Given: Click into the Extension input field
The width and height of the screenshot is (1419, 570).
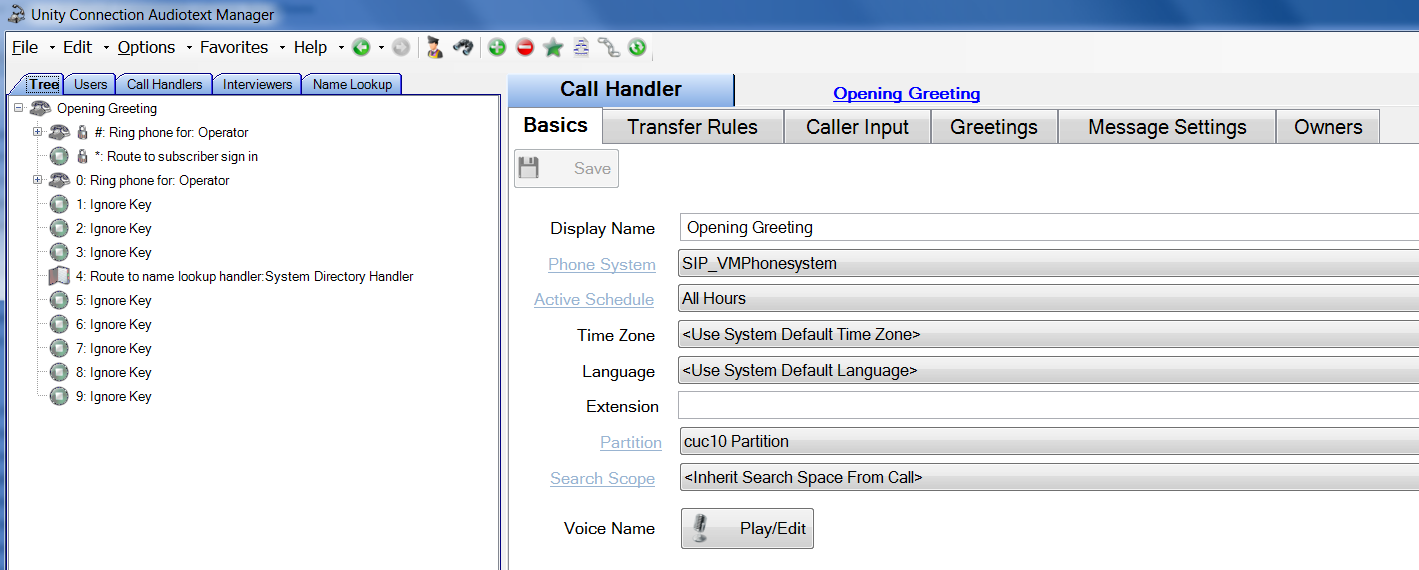Looking at the screenshot, I should (1048, 406).
